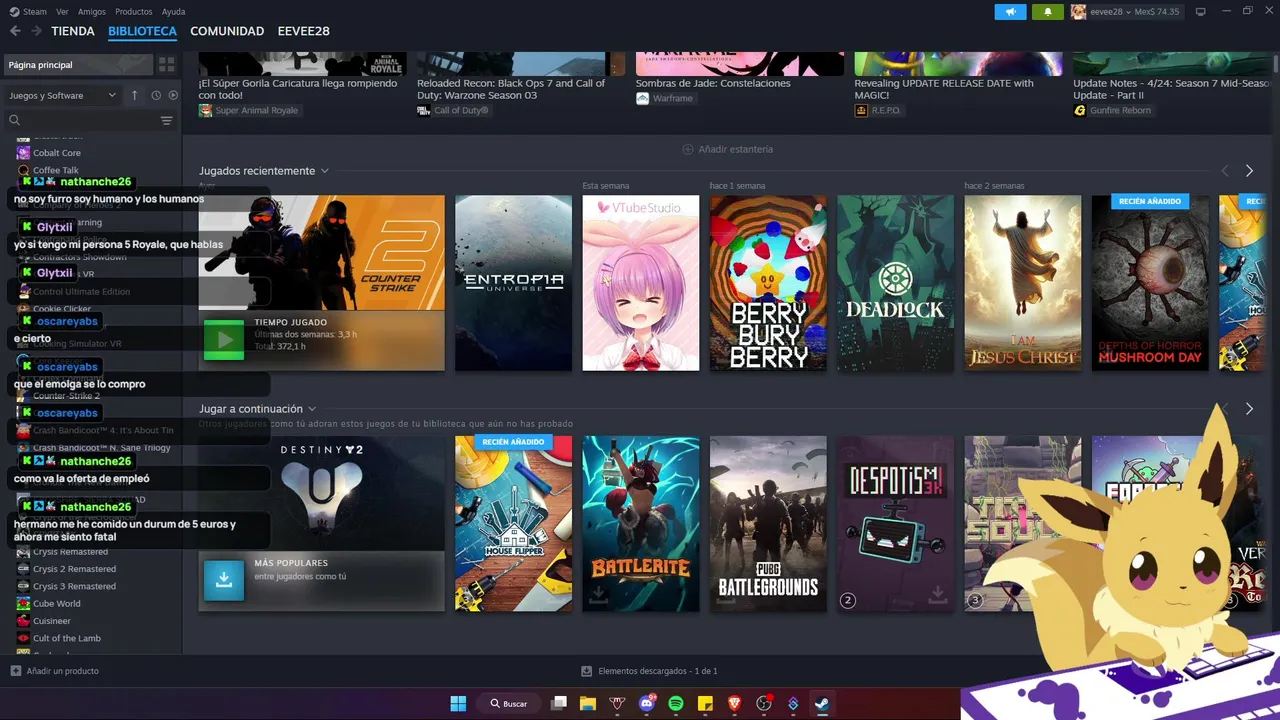Expand the Jugar a continuación shelf menu

(x=312, y=409)
